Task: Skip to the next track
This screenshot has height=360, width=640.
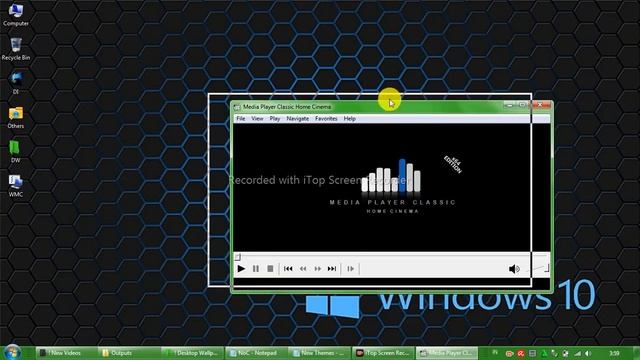Action: (x=332, y=269)
